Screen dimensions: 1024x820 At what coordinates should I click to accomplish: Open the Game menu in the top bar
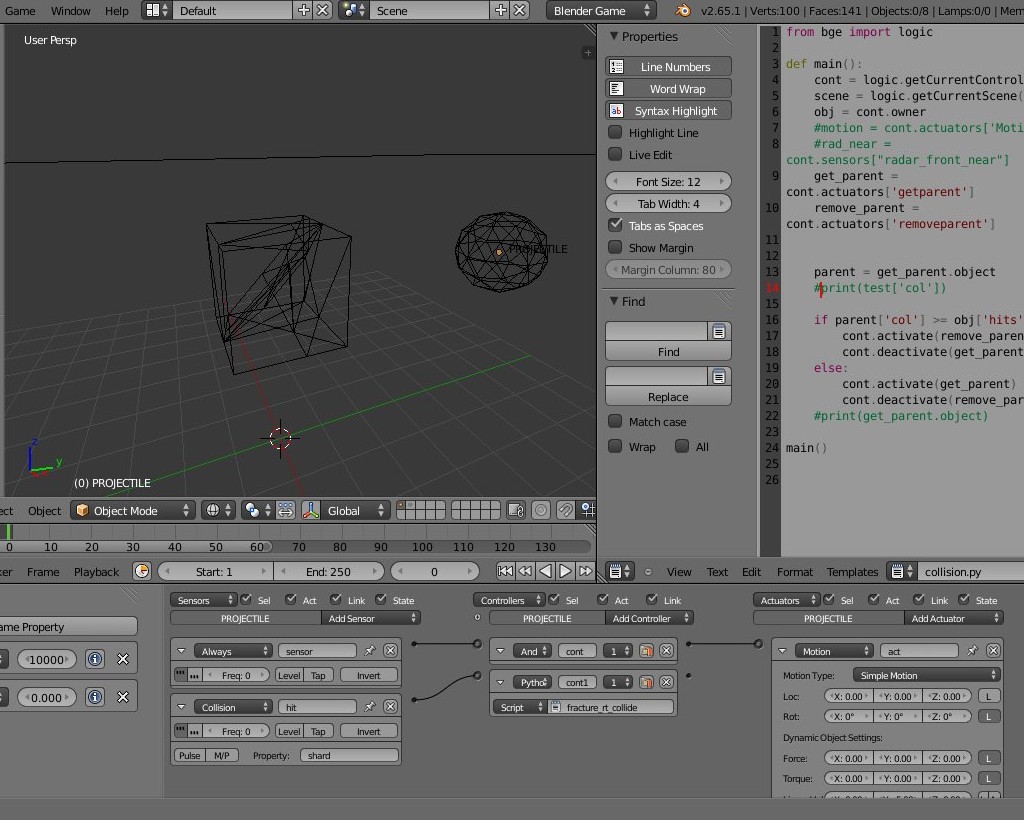coord(20,11)
